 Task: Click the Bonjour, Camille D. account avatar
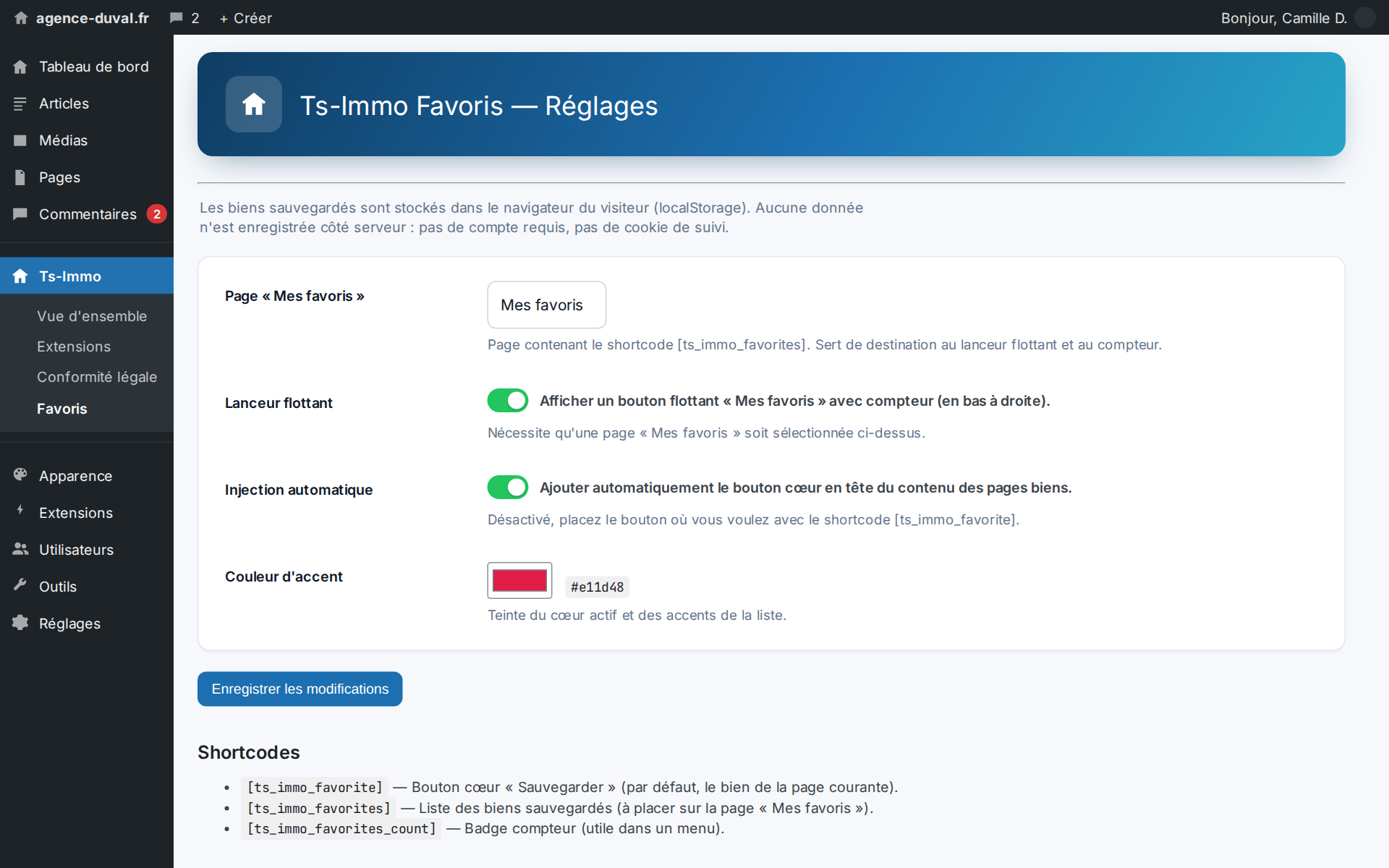tap(1365, 17)
